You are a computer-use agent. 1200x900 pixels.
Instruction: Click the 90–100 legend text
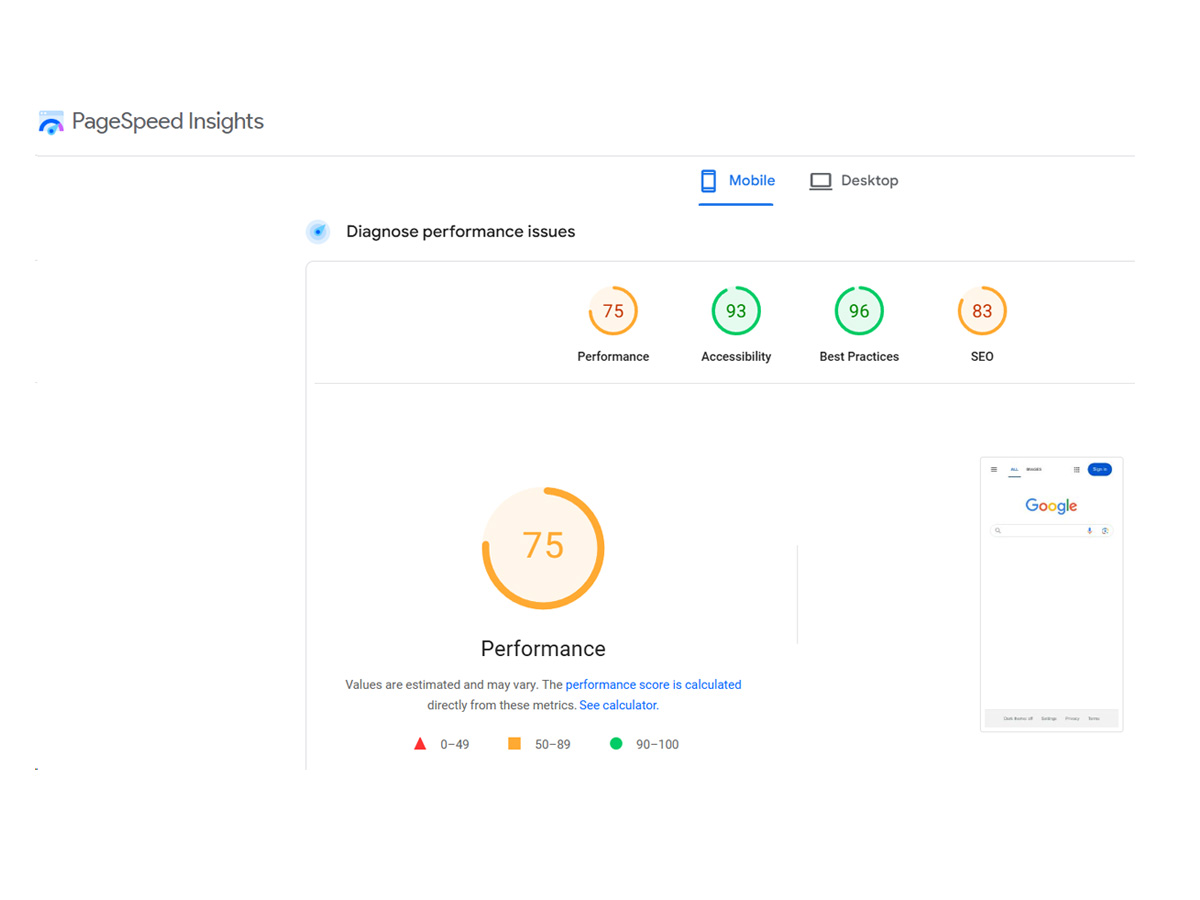[657, 745]
